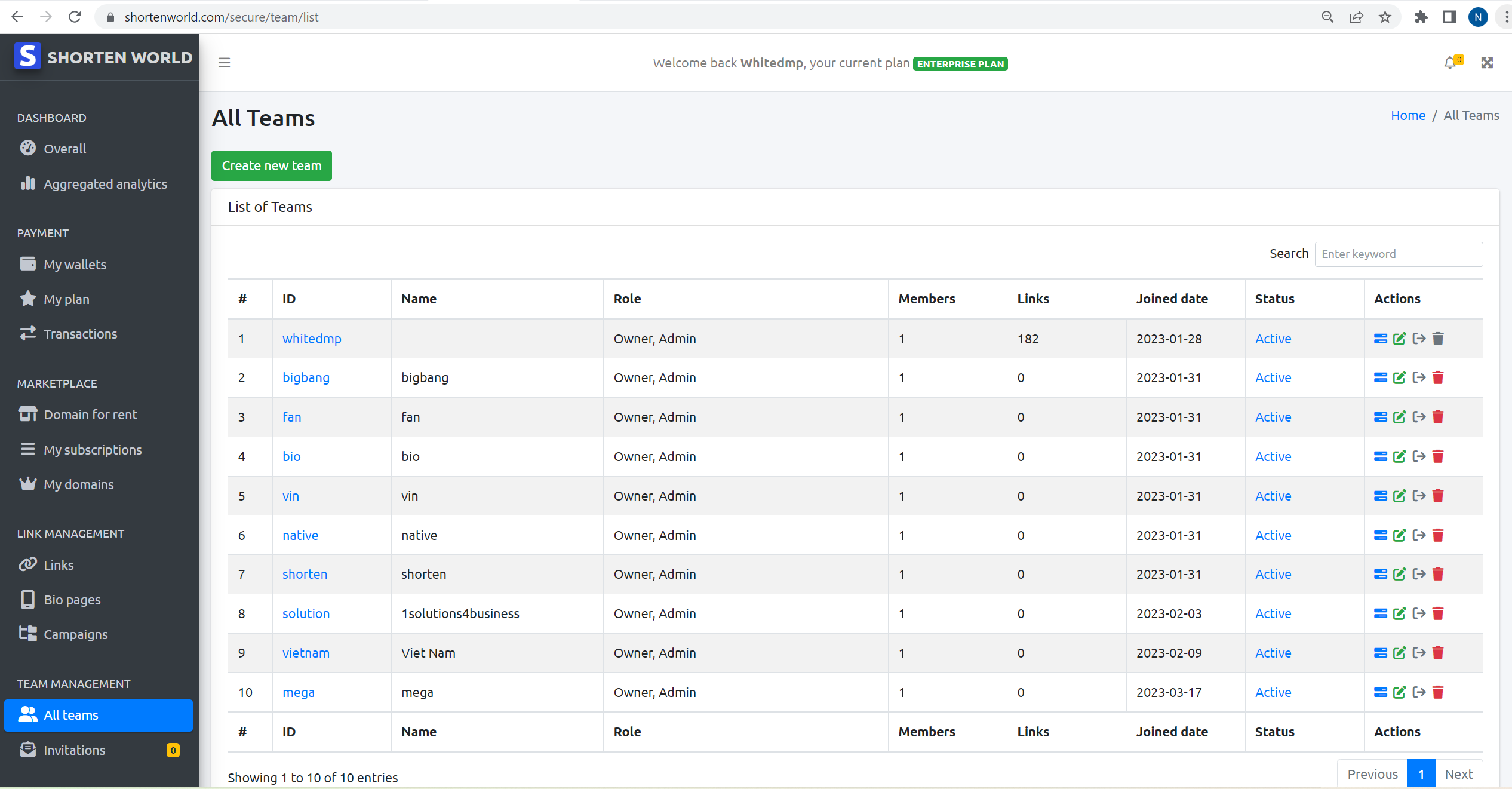
Task: Click the Shorten World logo
Action: point(103,57)
